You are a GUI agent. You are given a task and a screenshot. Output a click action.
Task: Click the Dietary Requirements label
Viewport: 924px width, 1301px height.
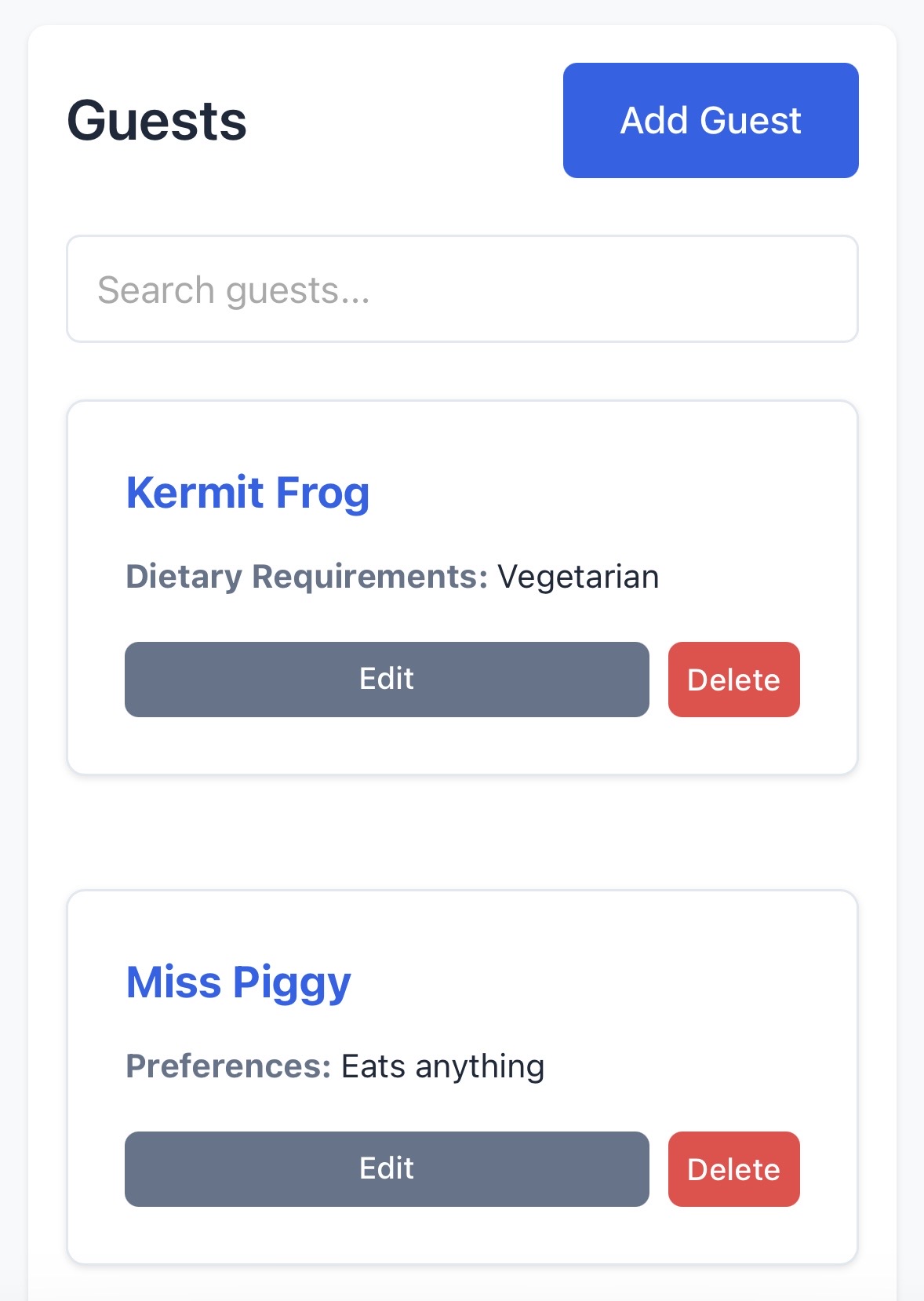pos(307,577)
